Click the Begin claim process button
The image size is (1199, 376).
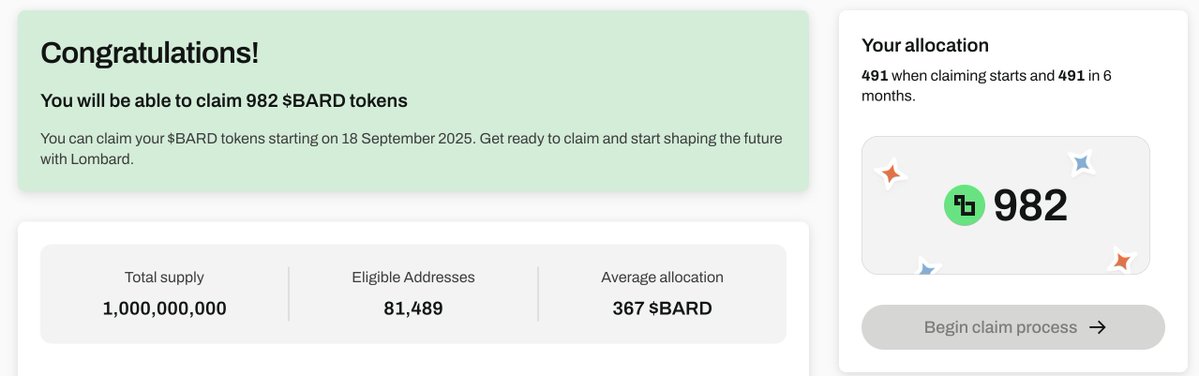1013,327
